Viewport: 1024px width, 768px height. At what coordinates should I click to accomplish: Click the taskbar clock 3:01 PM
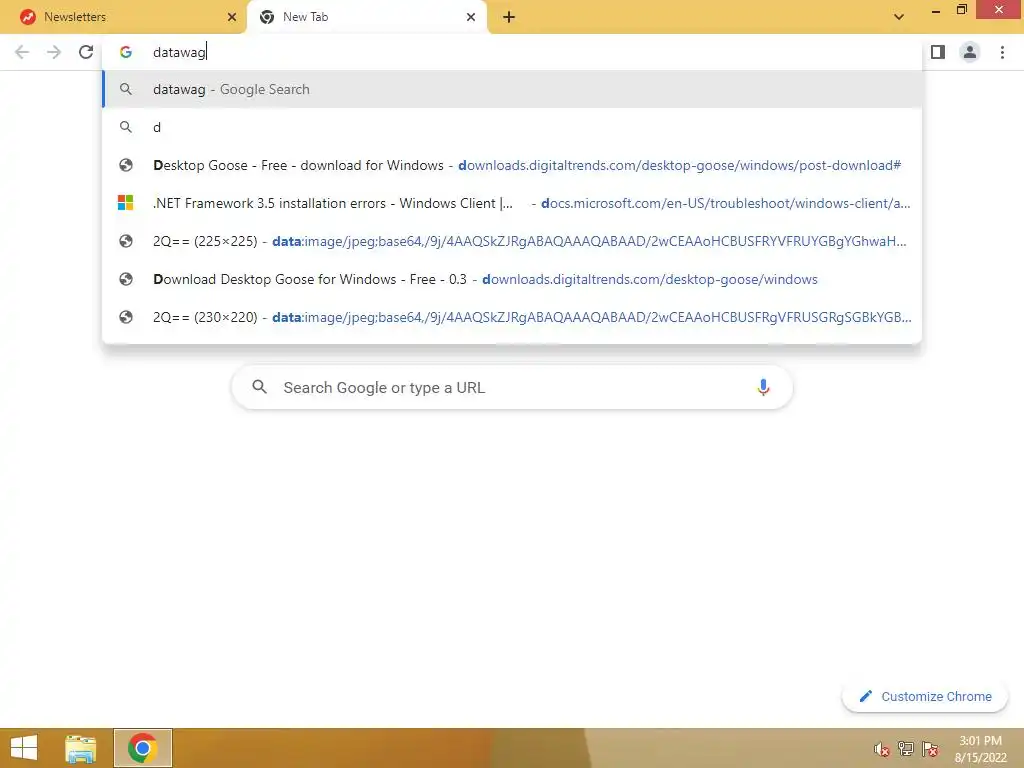point(980,741)
